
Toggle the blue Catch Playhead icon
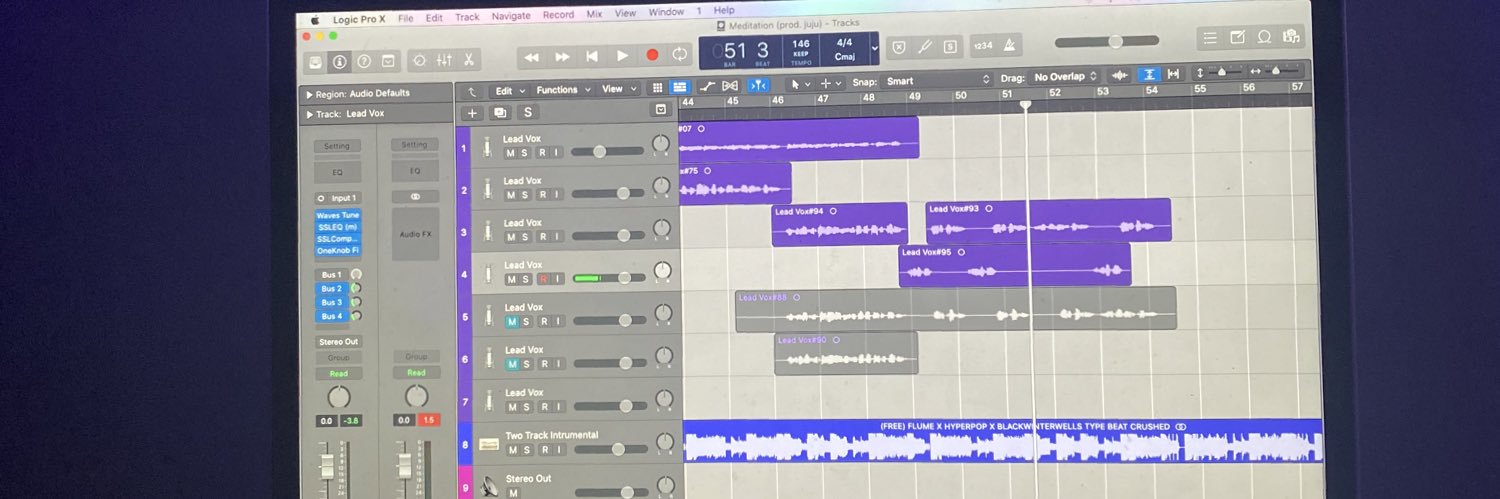tap(759, 85)
